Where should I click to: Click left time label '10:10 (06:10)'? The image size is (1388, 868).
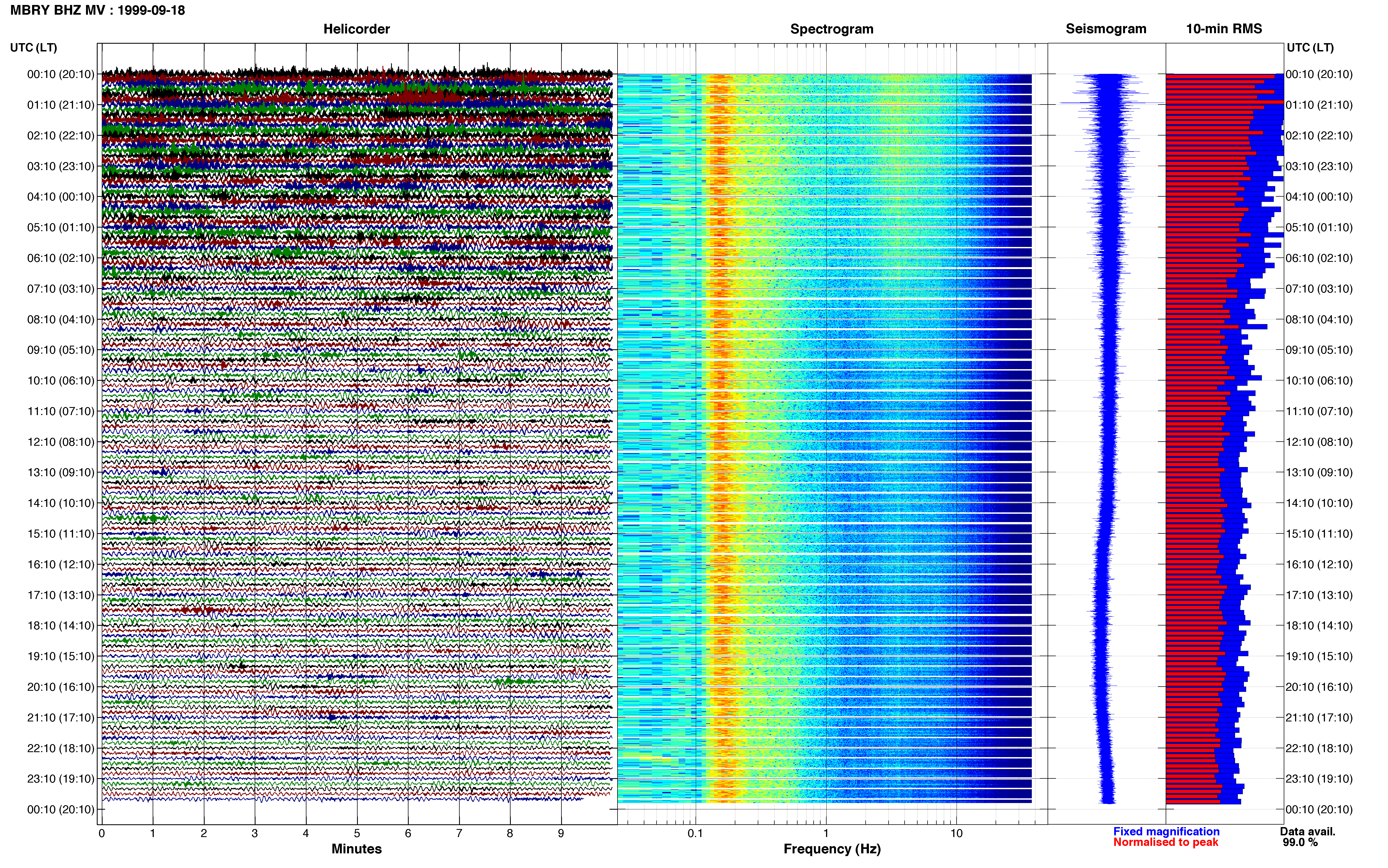61,380
